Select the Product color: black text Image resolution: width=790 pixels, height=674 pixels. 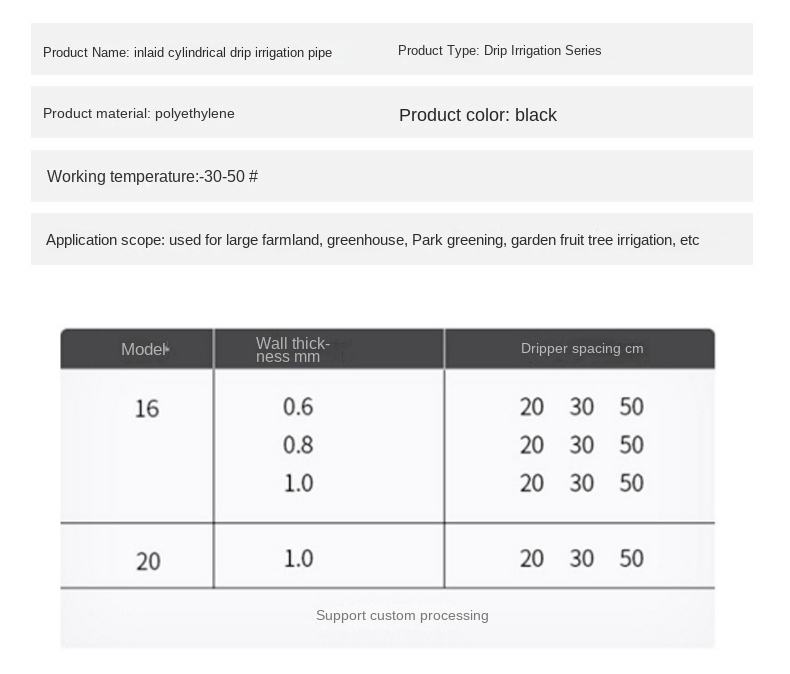(x=478, y=115)
